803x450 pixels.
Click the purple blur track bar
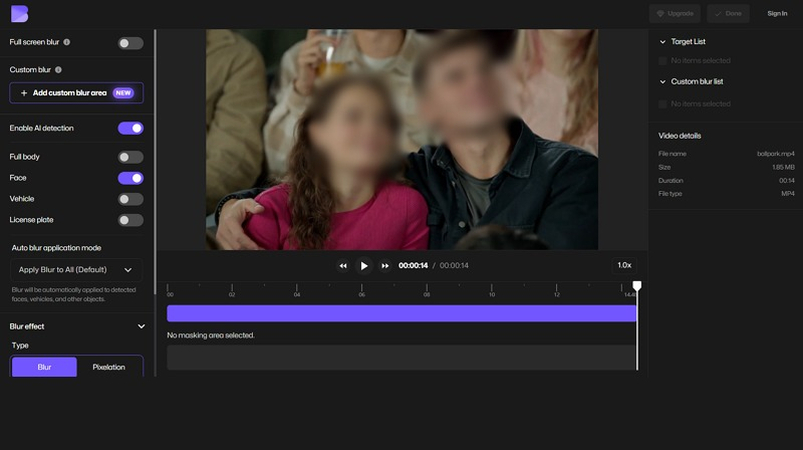point(402,313)
